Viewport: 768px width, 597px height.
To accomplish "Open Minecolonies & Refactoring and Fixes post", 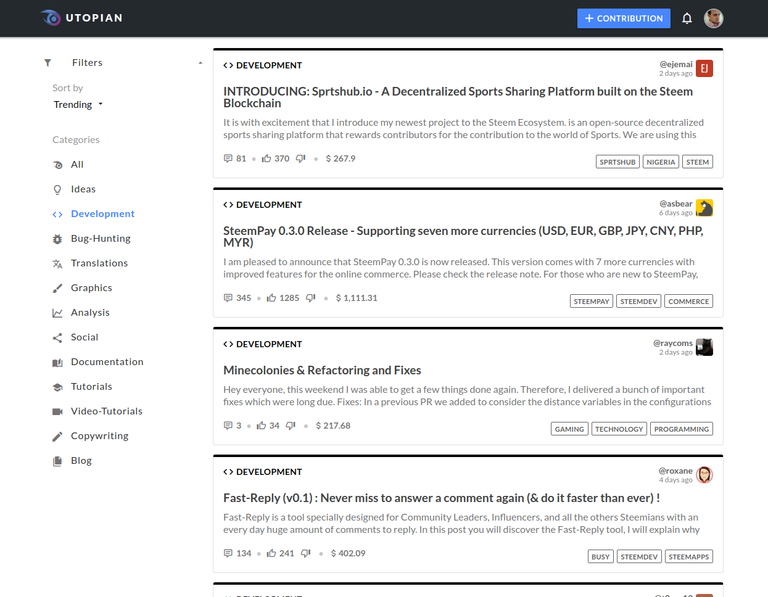I will 322,370.
